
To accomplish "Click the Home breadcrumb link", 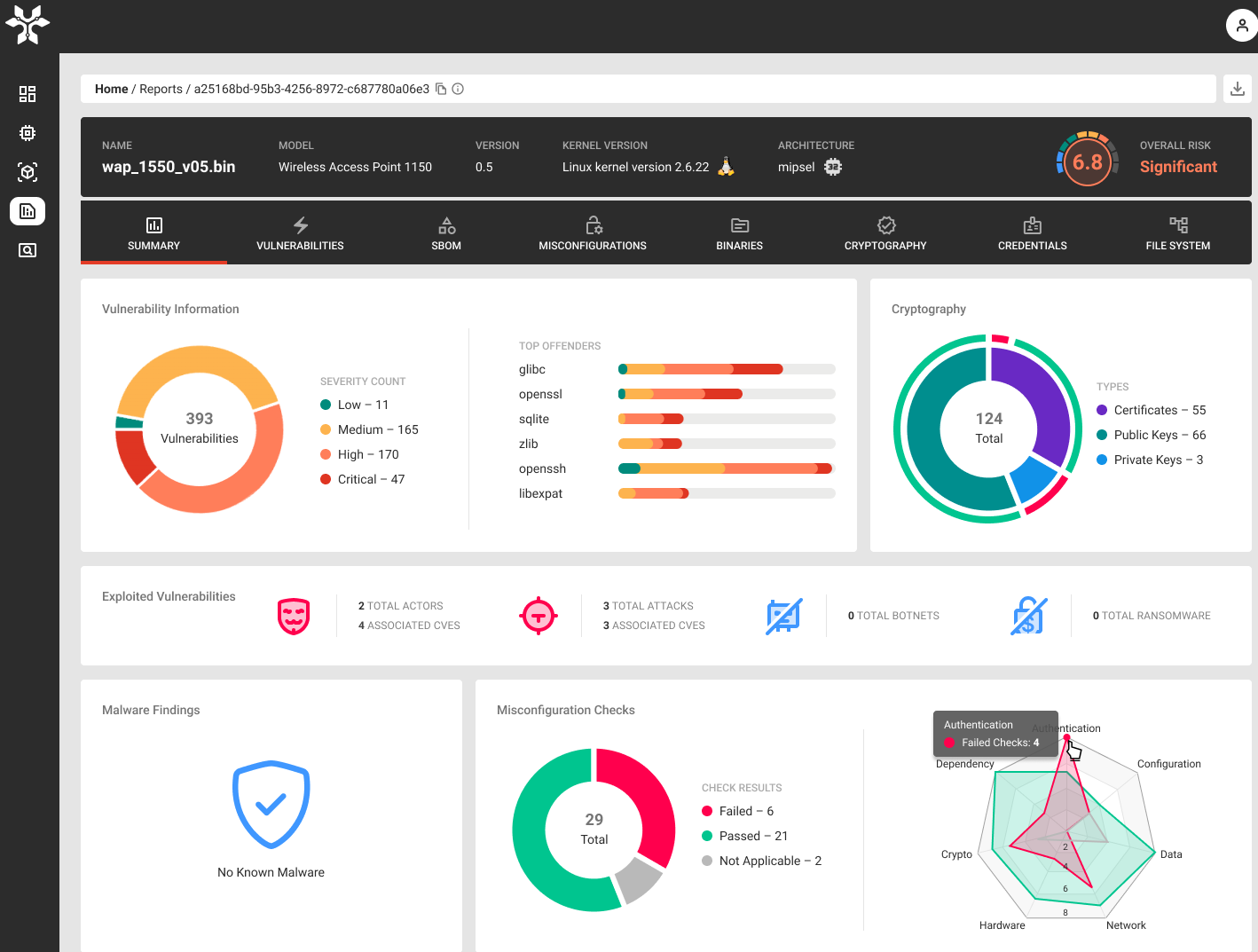I will (111, 89).
